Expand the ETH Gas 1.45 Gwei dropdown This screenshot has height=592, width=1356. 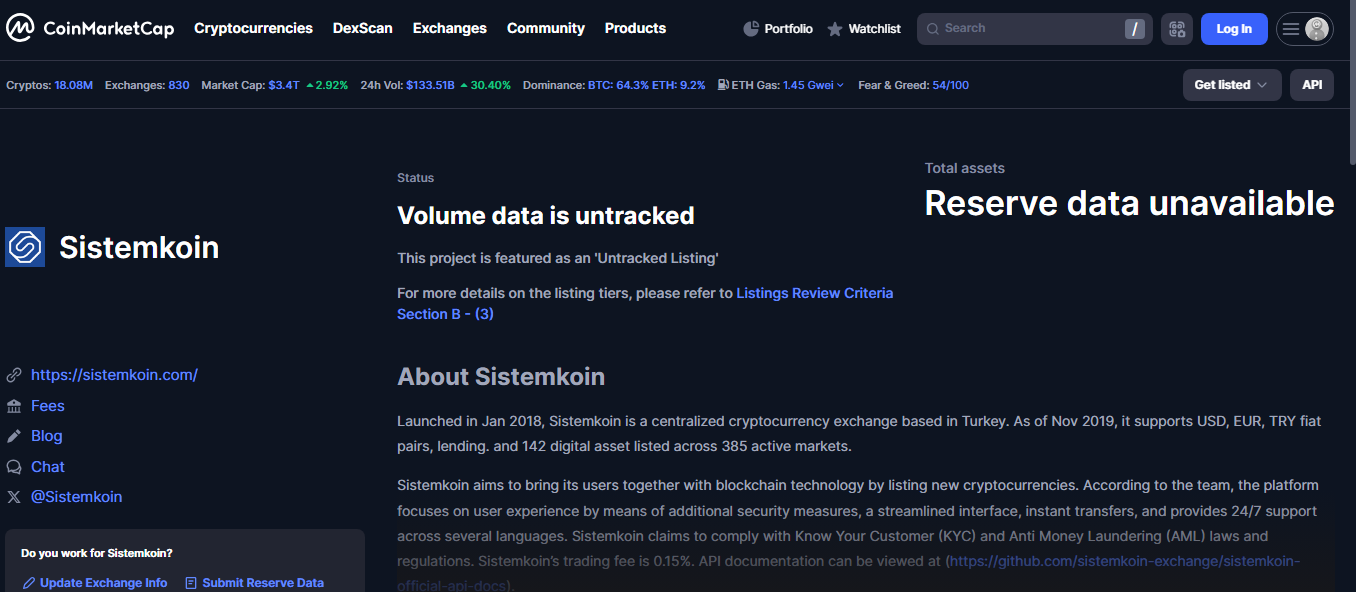pyautogui.click(x=813, y=85)
